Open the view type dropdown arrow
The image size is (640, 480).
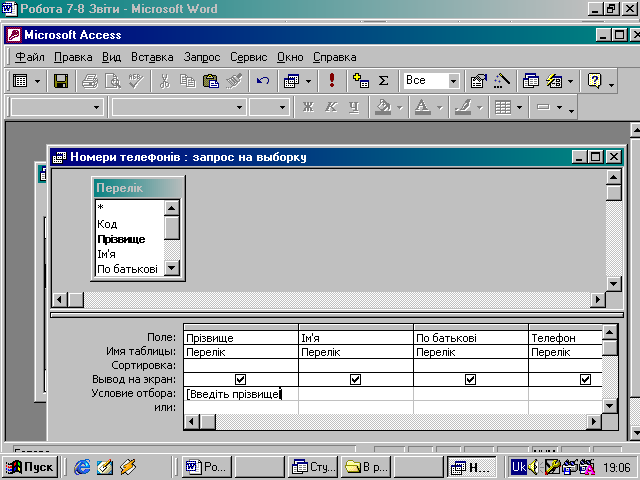(x=37, y=81)
